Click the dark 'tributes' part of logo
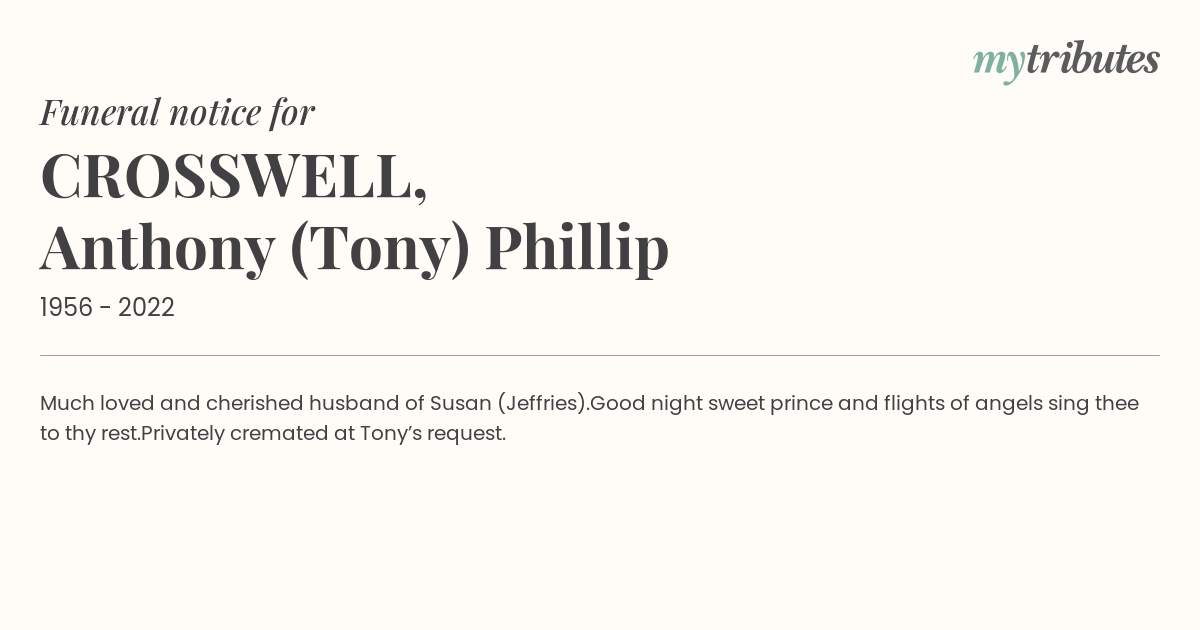This screenshot has width=1200, height=630. click(1092, 59)
